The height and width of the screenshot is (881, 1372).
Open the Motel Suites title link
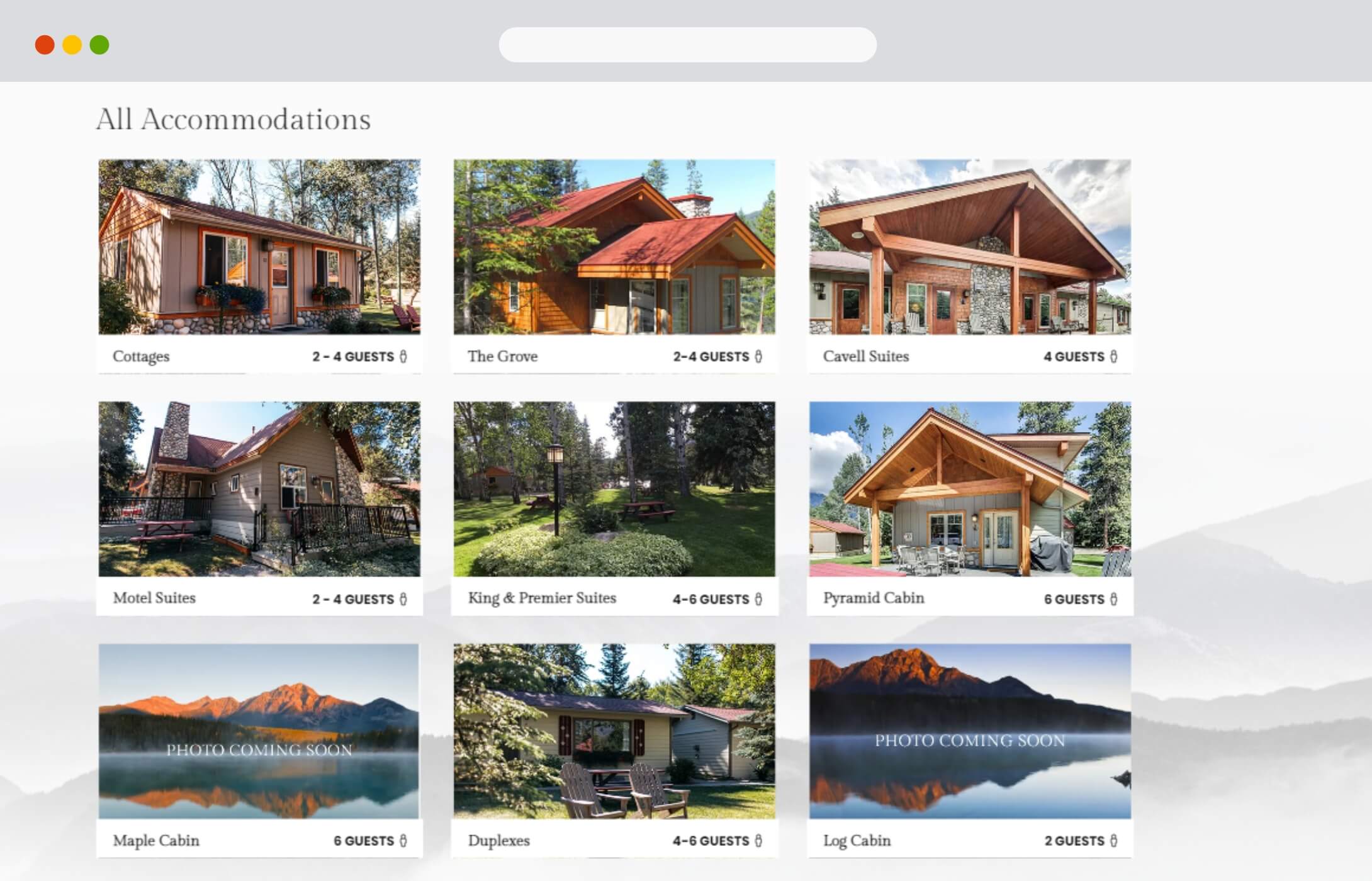154,598
